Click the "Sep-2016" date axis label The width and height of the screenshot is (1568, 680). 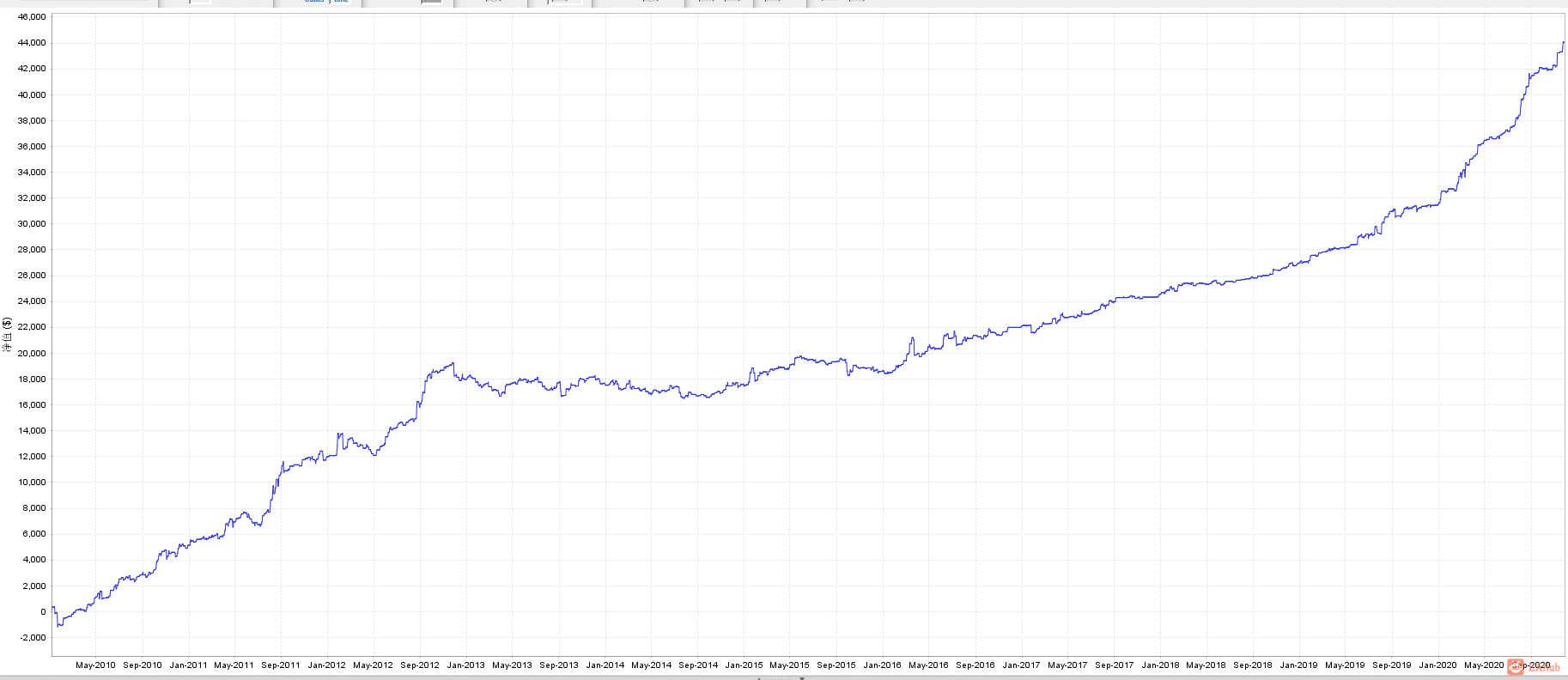point(975,665)
